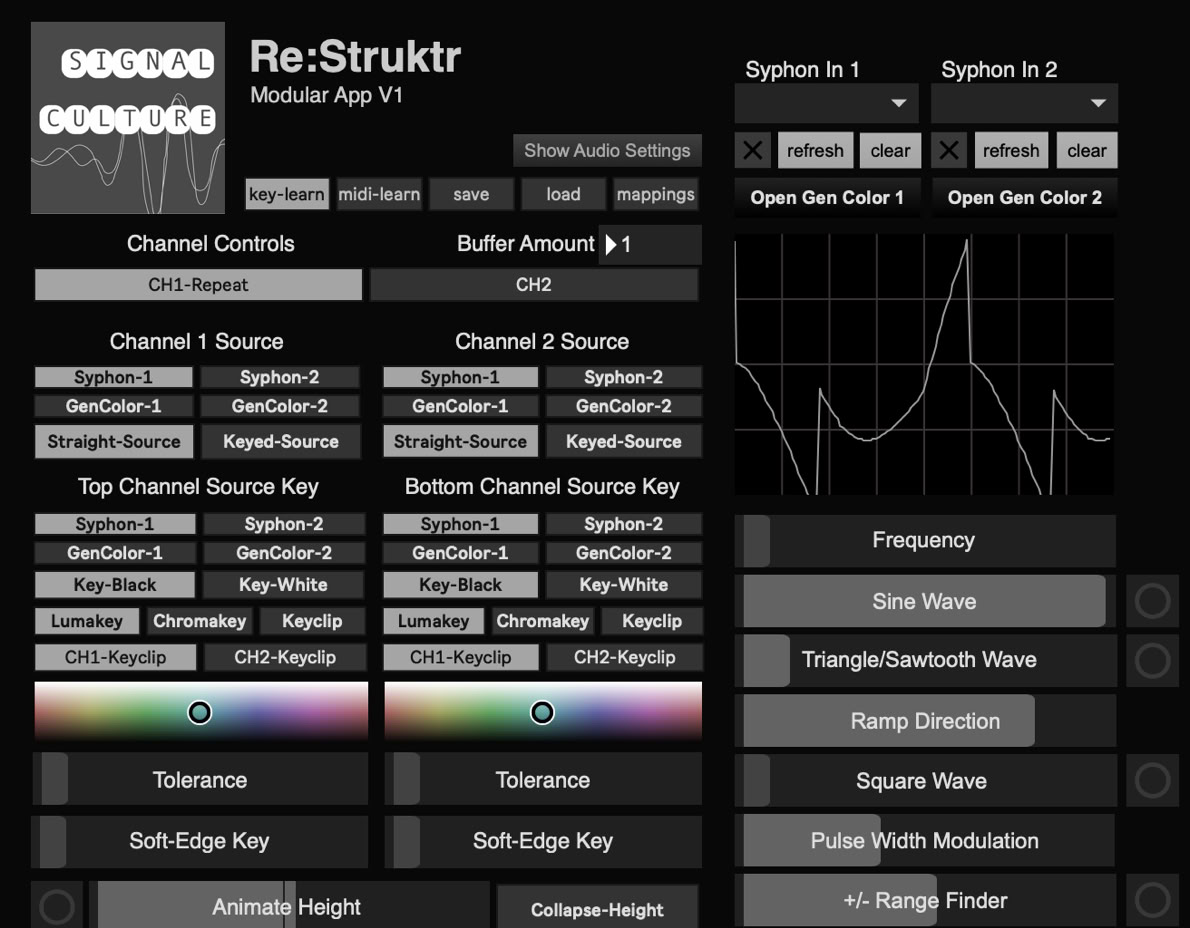Select GenColor-2 for Channel 2 Source
The height and width of the screenshot is (928, 1190).
(623, 406)
